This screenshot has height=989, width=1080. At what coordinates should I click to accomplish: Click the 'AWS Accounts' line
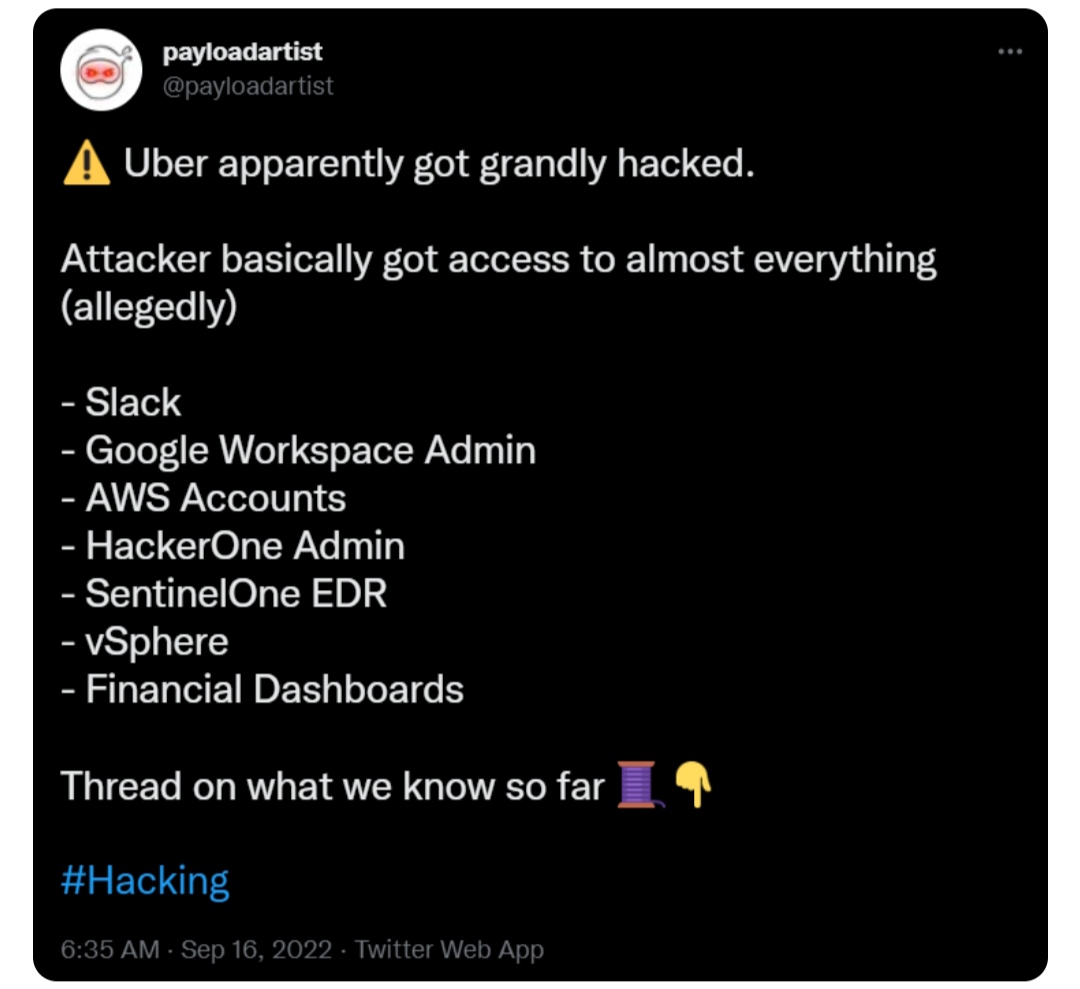coord(203,497)
